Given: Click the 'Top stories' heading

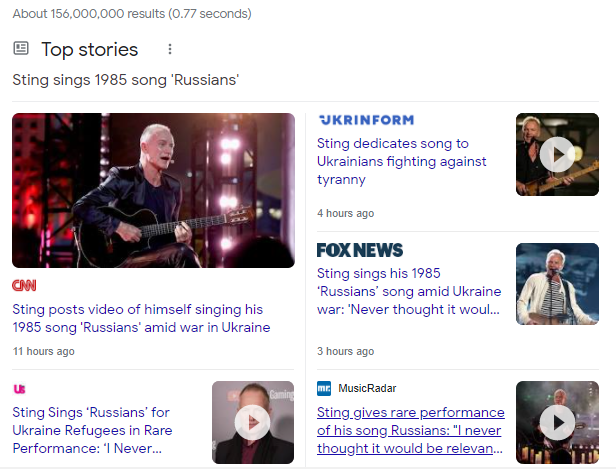Looking at the screenshot, I should coord(89,49).
